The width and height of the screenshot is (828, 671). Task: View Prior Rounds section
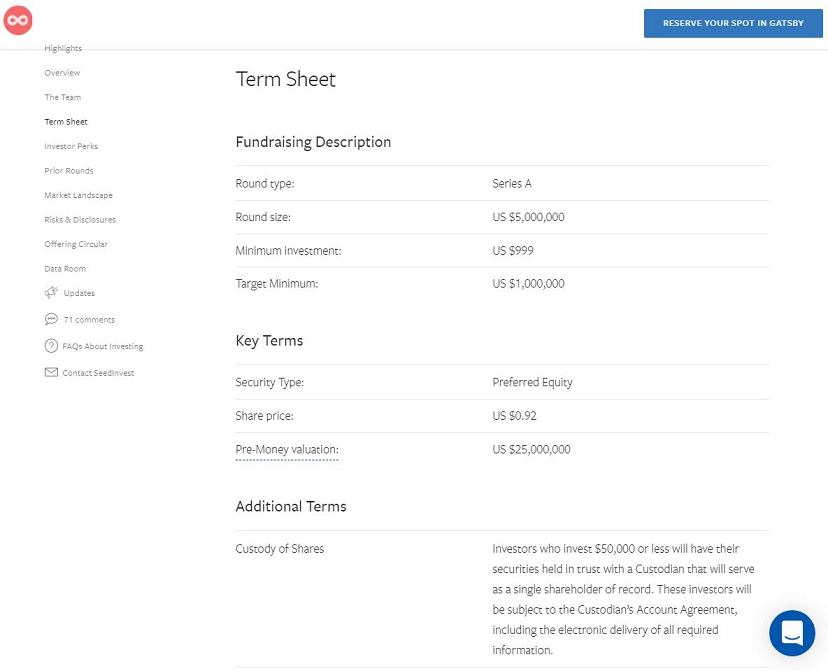point(69,171)
